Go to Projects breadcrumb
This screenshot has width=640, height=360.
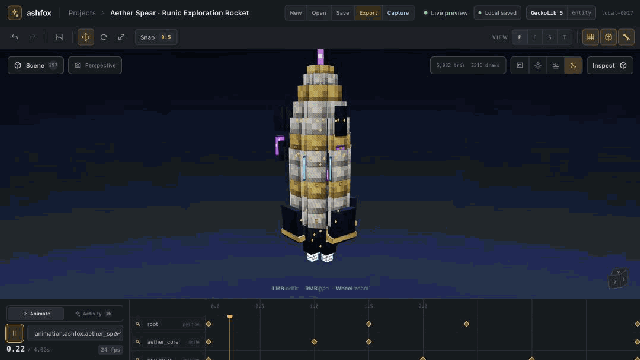point(82,13)
